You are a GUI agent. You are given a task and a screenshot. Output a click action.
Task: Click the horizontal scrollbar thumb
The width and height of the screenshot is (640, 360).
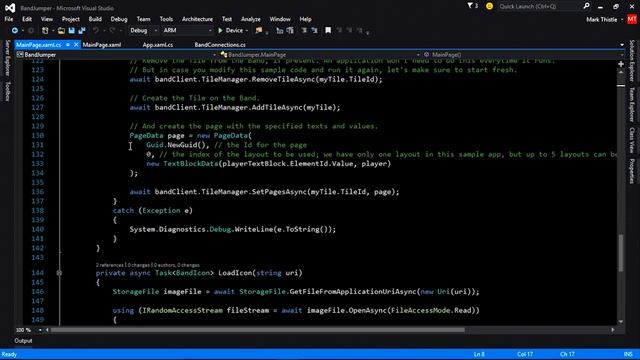[x=258, y=330]
